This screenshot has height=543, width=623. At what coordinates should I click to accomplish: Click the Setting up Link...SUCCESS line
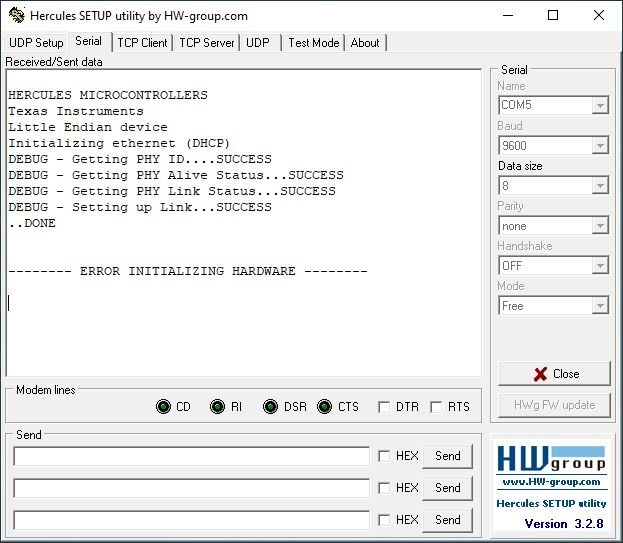(140, 207)
